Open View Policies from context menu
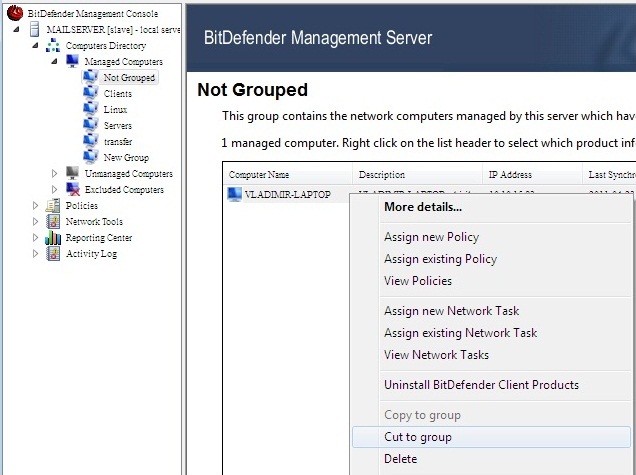This screenshot has height=475, width=636. pos(491,281)
